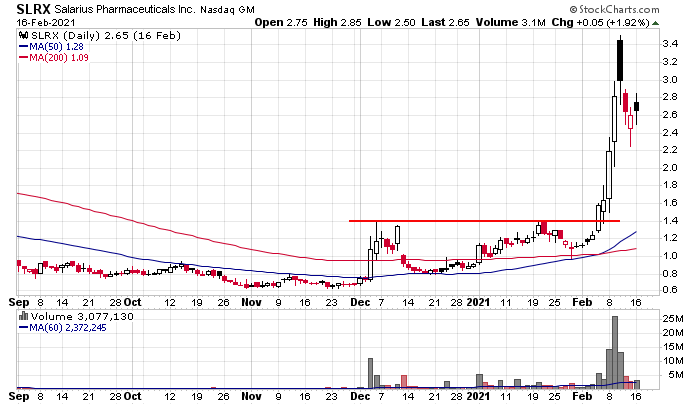Click the Low 2.50 value
The width and height of the screenshot is (700, 405).
[392, 22]
